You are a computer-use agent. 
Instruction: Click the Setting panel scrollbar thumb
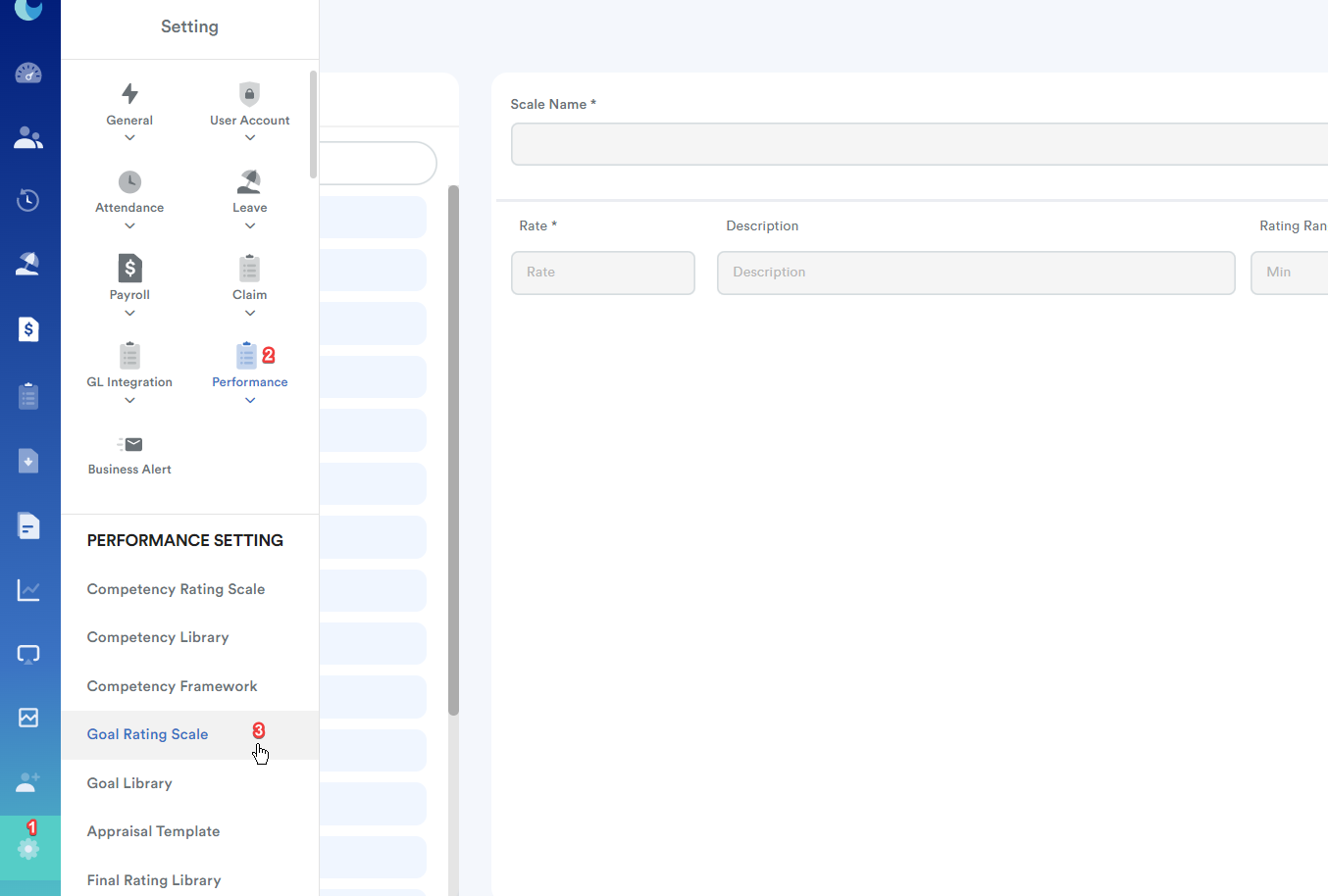click(x=313, y=124)
